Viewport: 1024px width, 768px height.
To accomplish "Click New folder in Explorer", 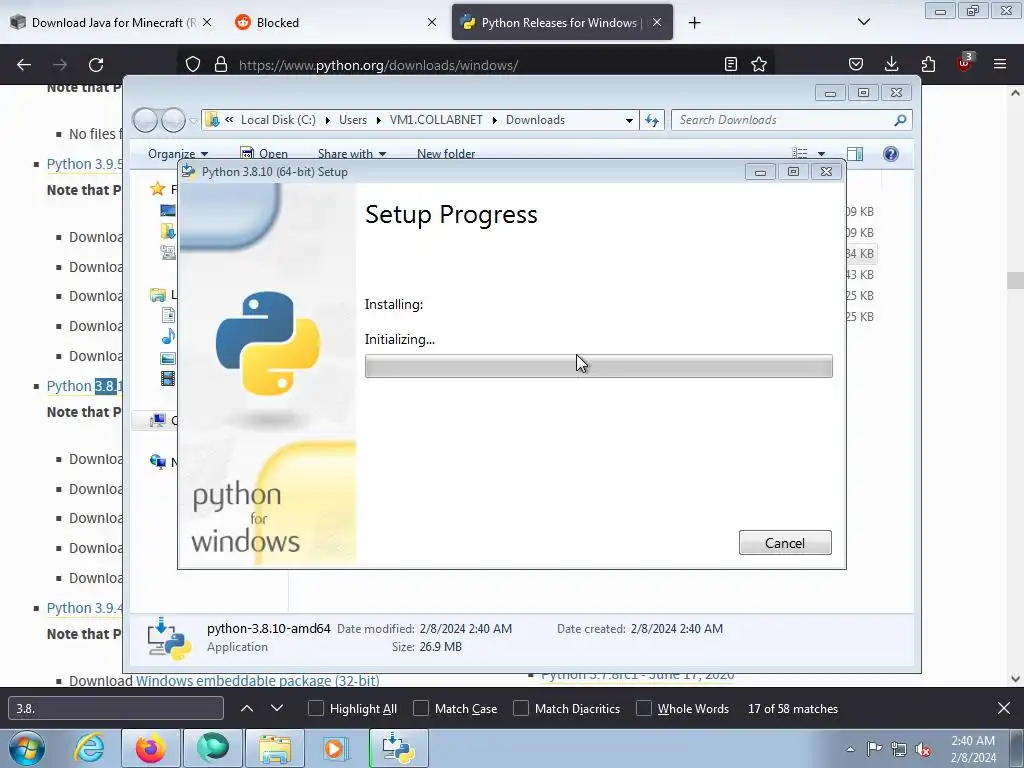I will pos(446,153).
